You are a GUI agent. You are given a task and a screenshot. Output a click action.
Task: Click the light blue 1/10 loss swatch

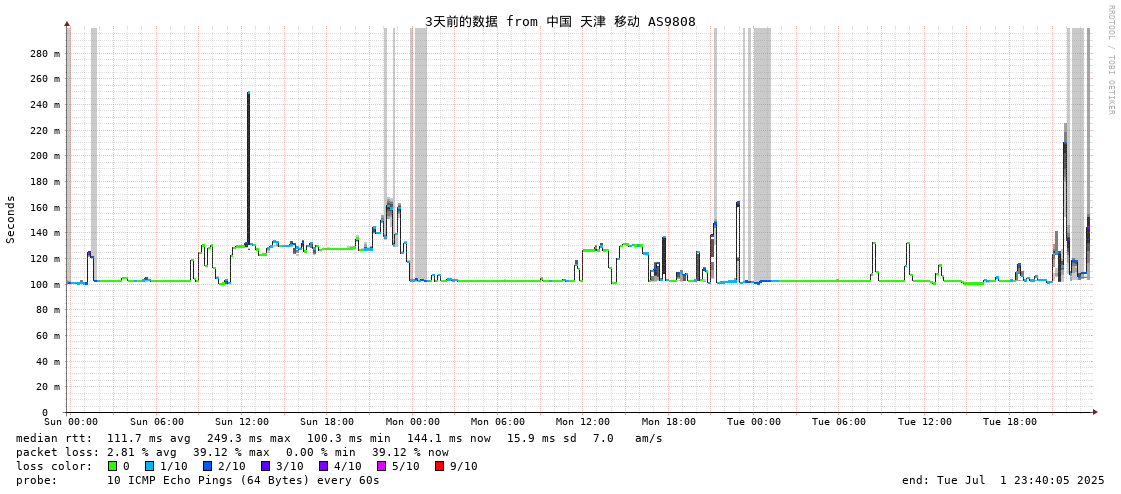(149, 466)
